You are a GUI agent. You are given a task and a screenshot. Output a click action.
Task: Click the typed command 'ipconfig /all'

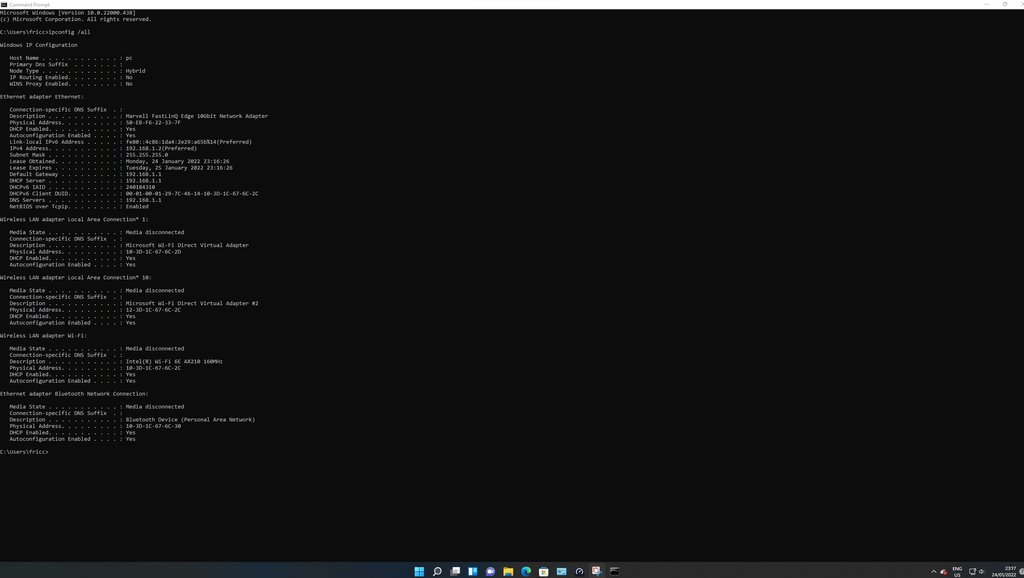[x=70, y=32]
